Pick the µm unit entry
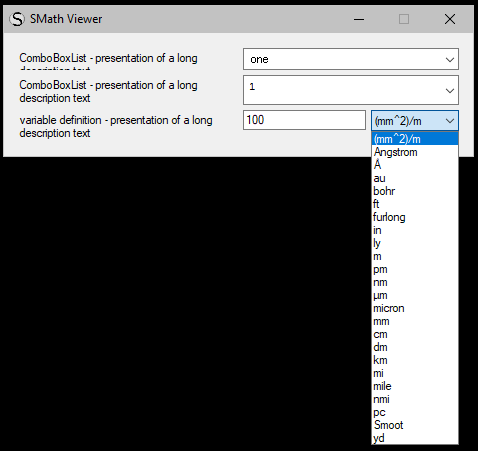 415,295
